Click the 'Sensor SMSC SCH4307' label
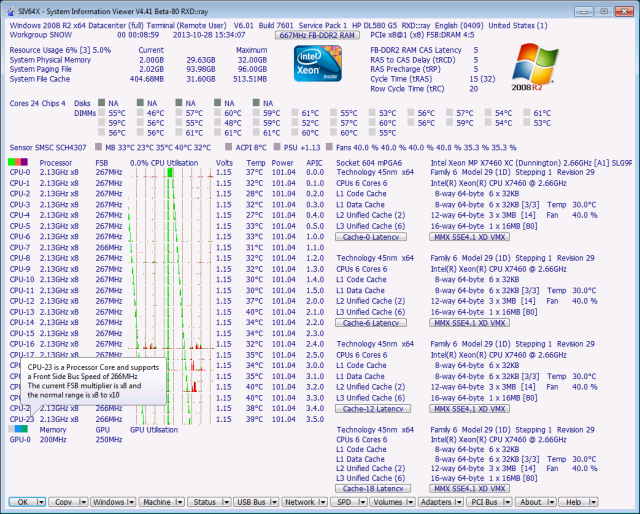The width and height of the screenshot is (640, 514). point(48,147)
